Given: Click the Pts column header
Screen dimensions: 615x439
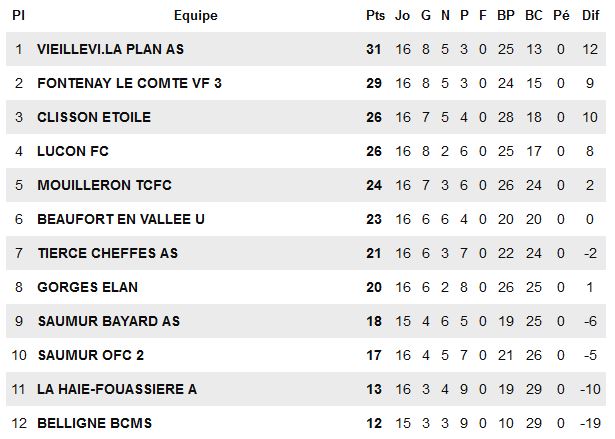Looking at the screenshot, I should (x=375, y=15).
